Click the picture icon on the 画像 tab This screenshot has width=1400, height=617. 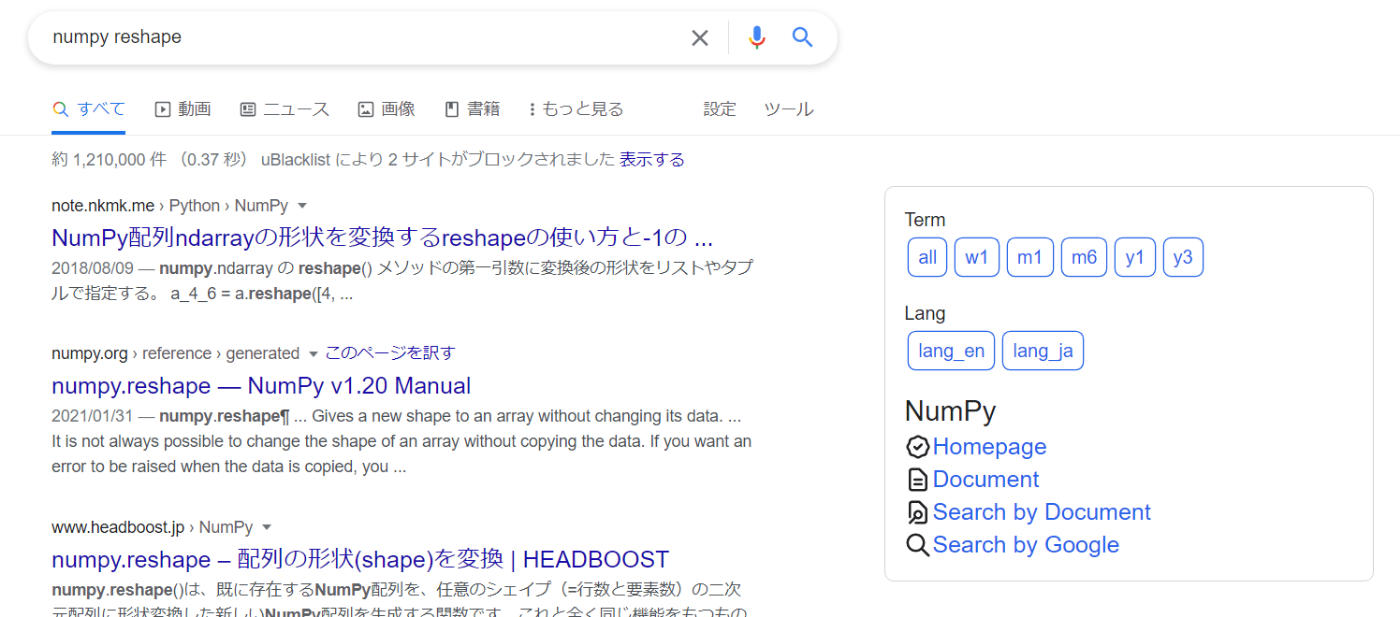tap(366, 109)
